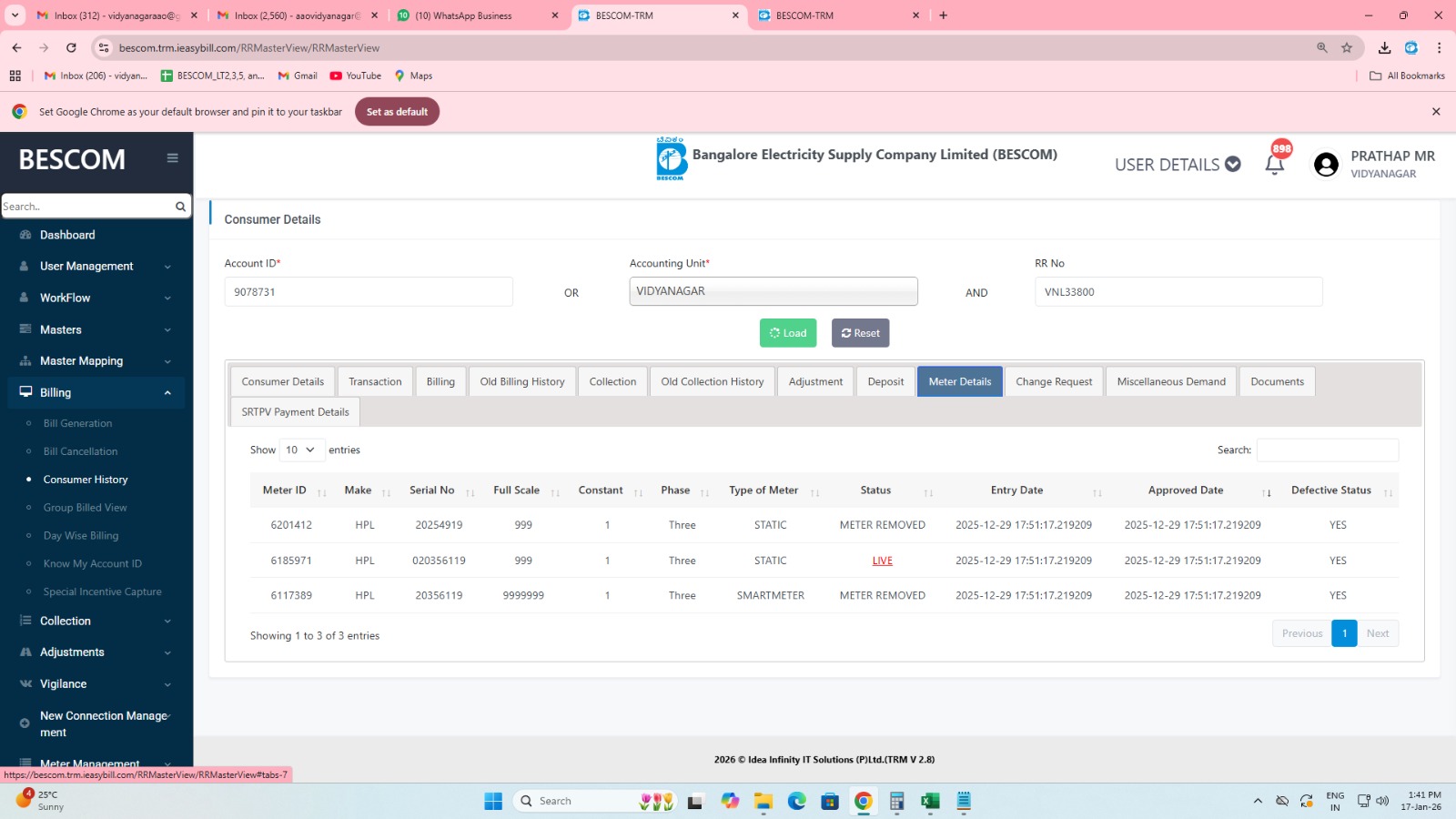Viewport: 1456px width, 819px height.
Task: Bookmark this page with star icon
Action: (1347, 48)
